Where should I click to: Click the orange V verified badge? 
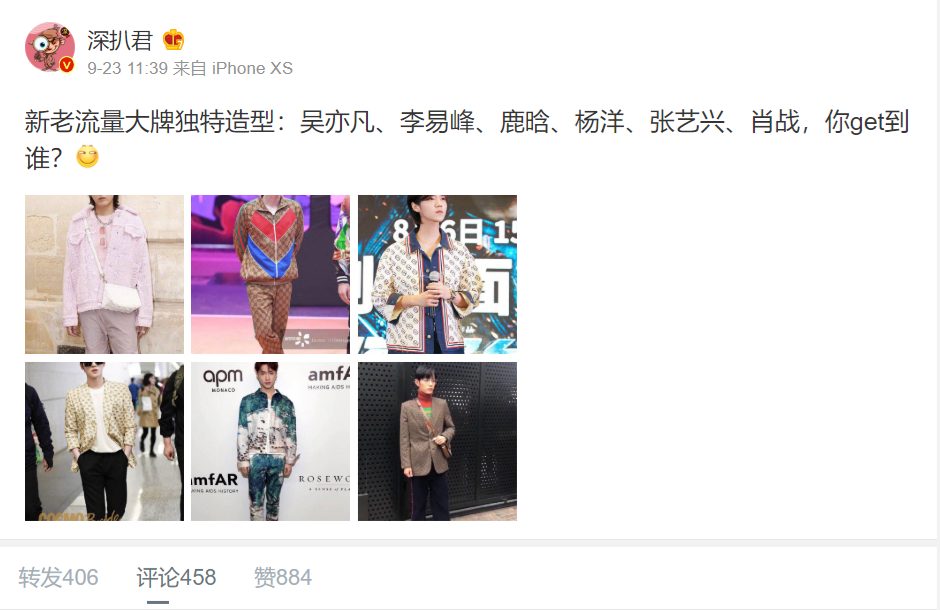coord(67,65)
